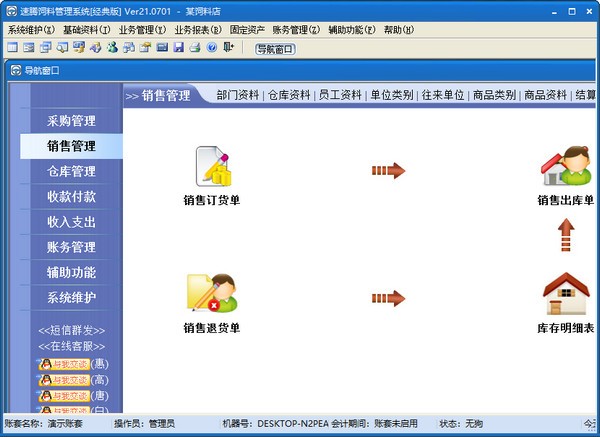Select 收款付款 in the sidebar
This screenshot has height=437, width=600.
pyautogui.click(x=72, y=197)
